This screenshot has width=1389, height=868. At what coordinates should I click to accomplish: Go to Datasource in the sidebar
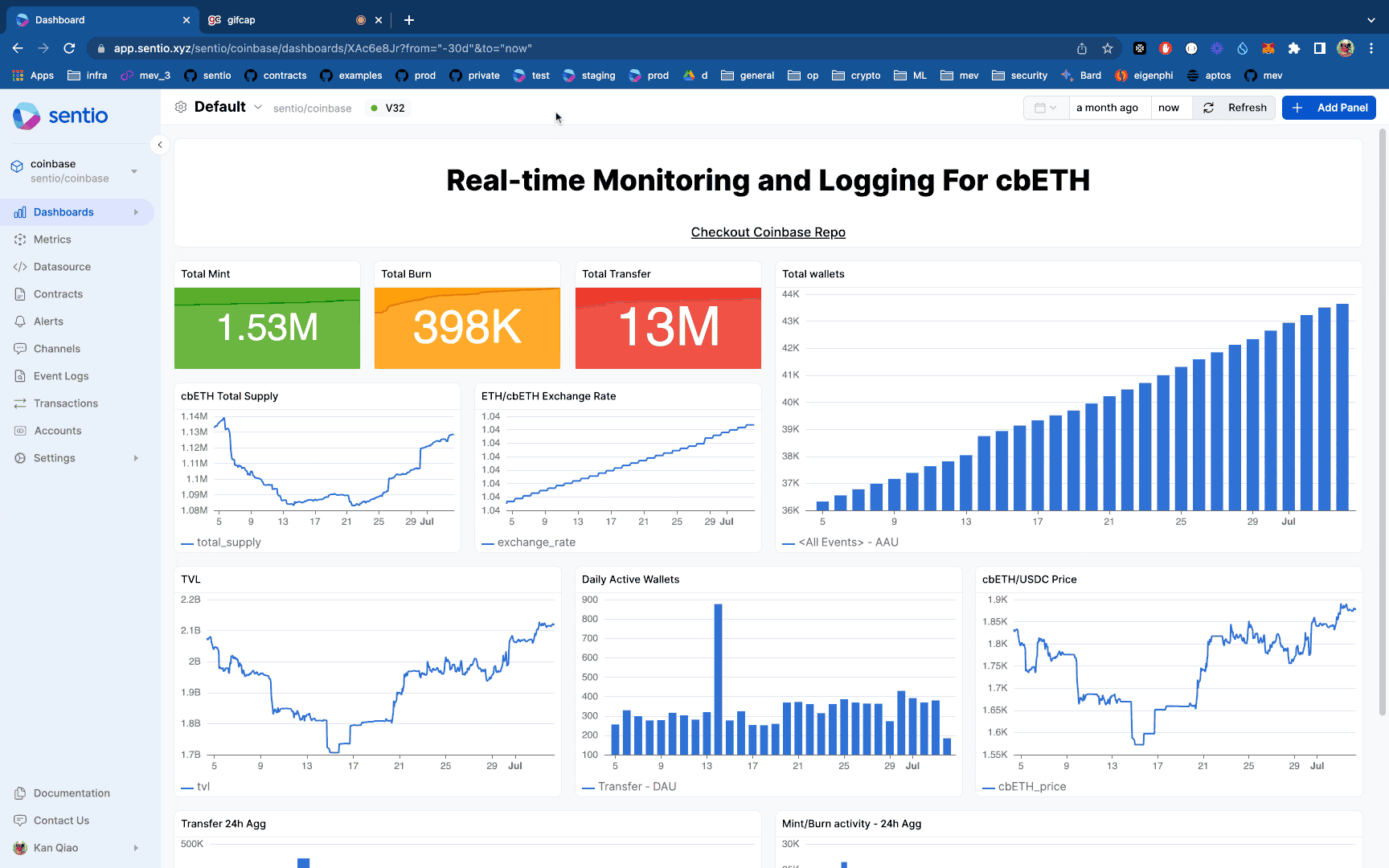point(62,267)
